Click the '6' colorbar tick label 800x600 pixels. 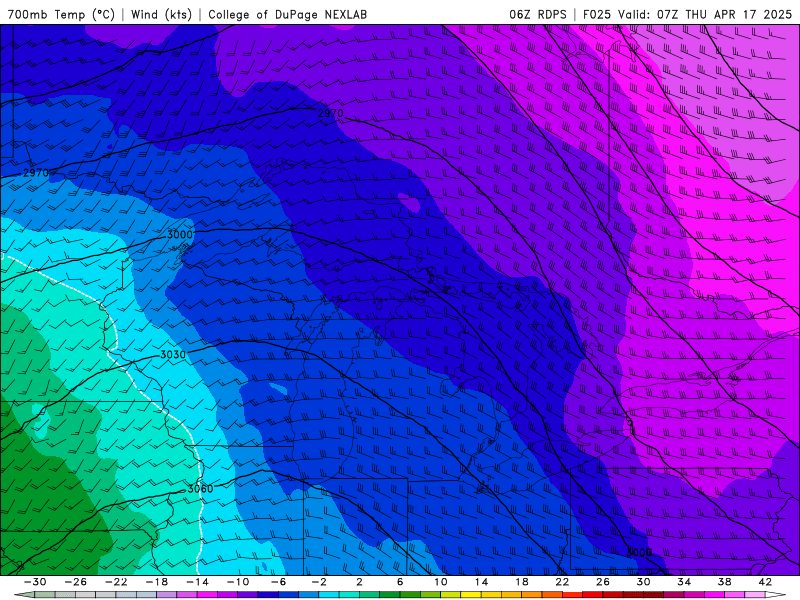[400, 582]
